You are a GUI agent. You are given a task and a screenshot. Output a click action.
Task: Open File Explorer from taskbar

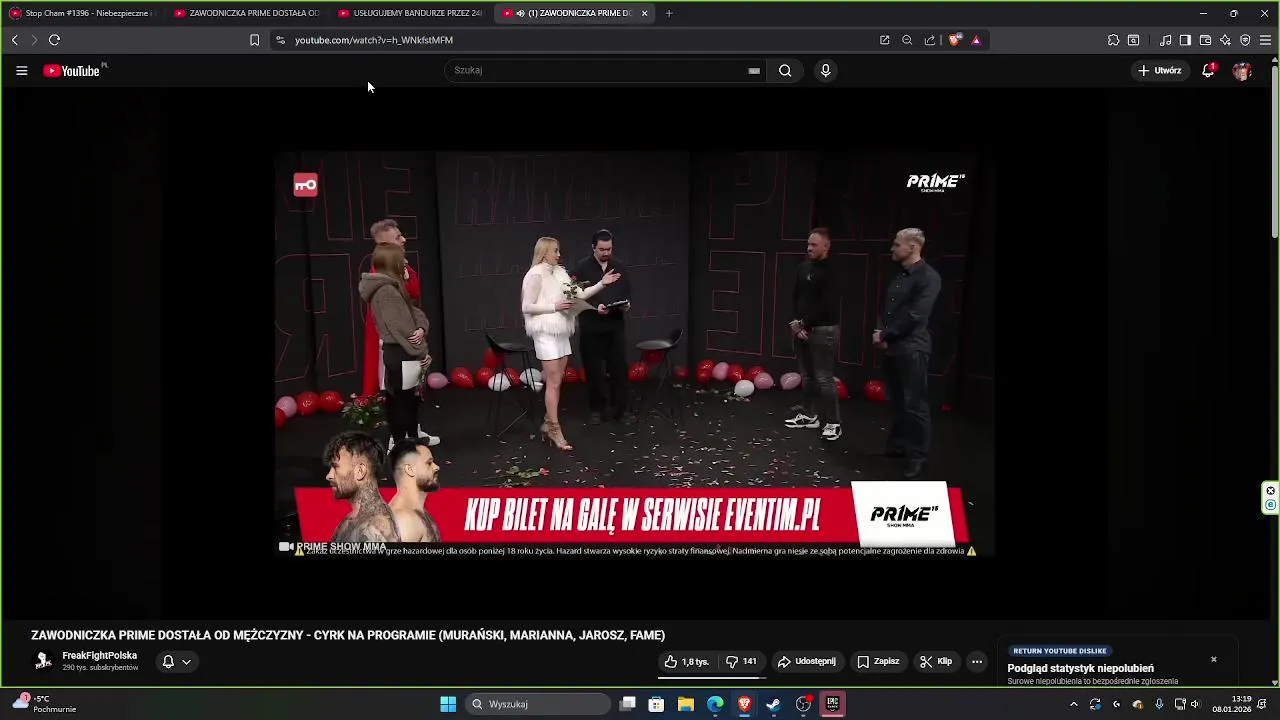686,704
